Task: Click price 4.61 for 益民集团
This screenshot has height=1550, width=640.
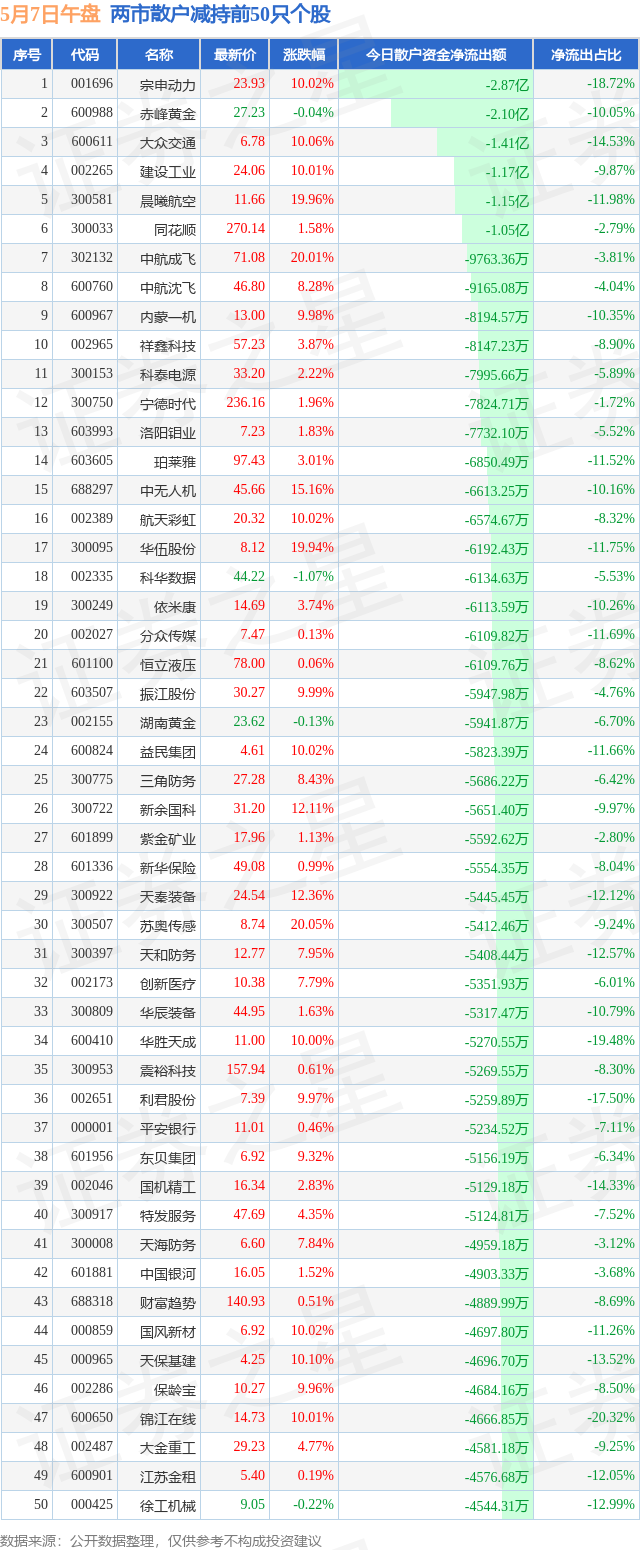Action: click(x=252, y=751)
